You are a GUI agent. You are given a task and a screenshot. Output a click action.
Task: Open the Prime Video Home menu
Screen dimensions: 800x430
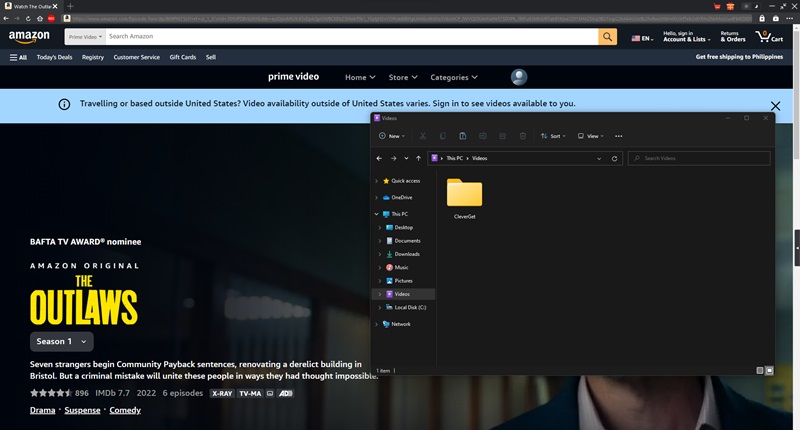point(360,78)
